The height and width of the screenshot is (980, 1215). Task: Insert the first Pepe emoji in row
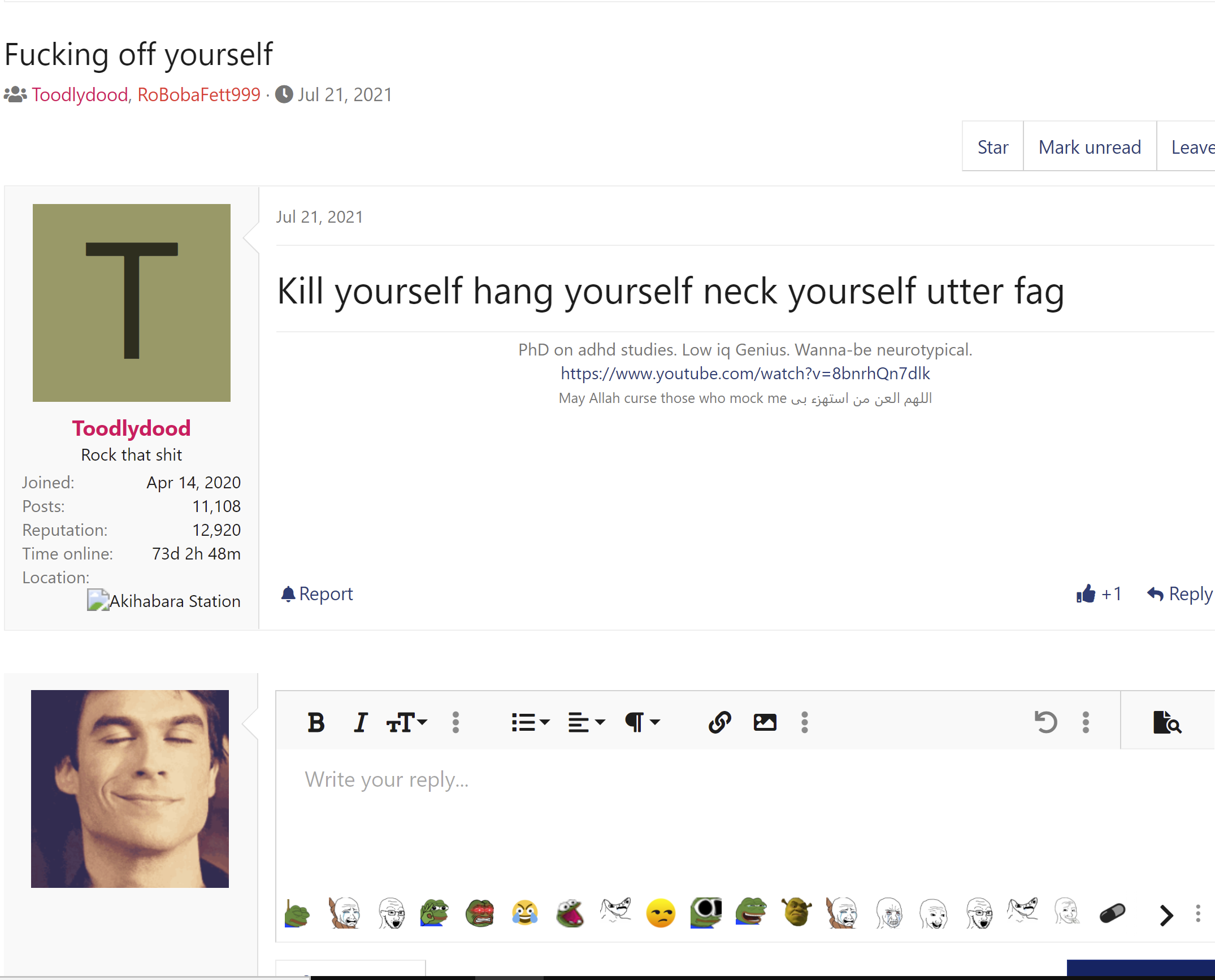(x=298, y=913)
